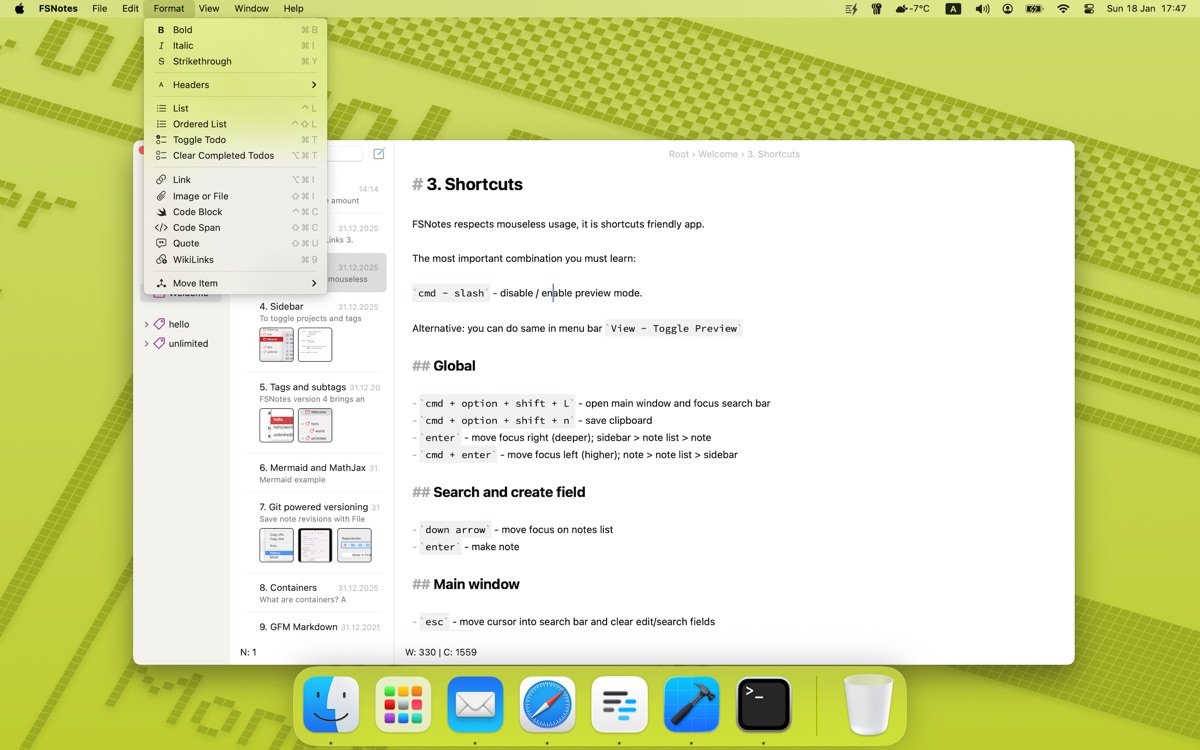The height and width of the screenshot is (750, 1200).
Task: Open the File menu
Action: coord(100,8)
